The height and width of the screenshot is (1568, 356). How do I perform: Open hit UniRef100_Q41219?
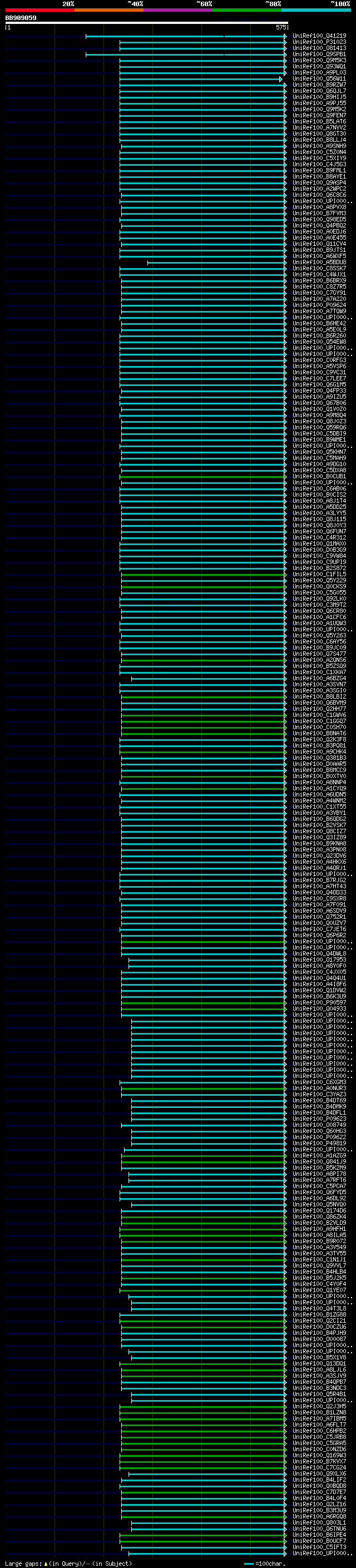(x=319, y=36)
